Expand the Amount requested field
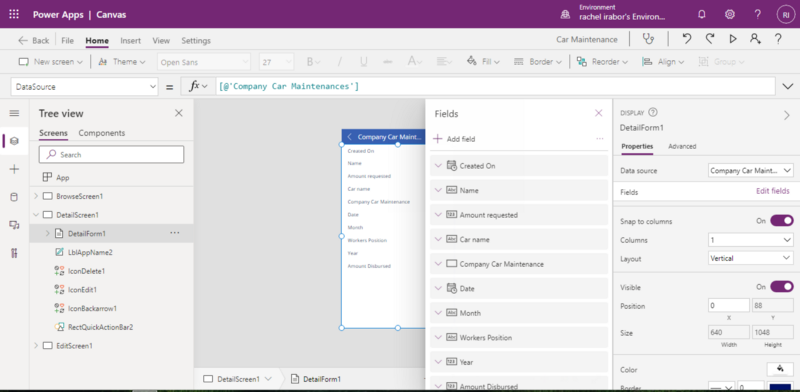The width and height of the screenshot is (800, 392). click(438, 215)
